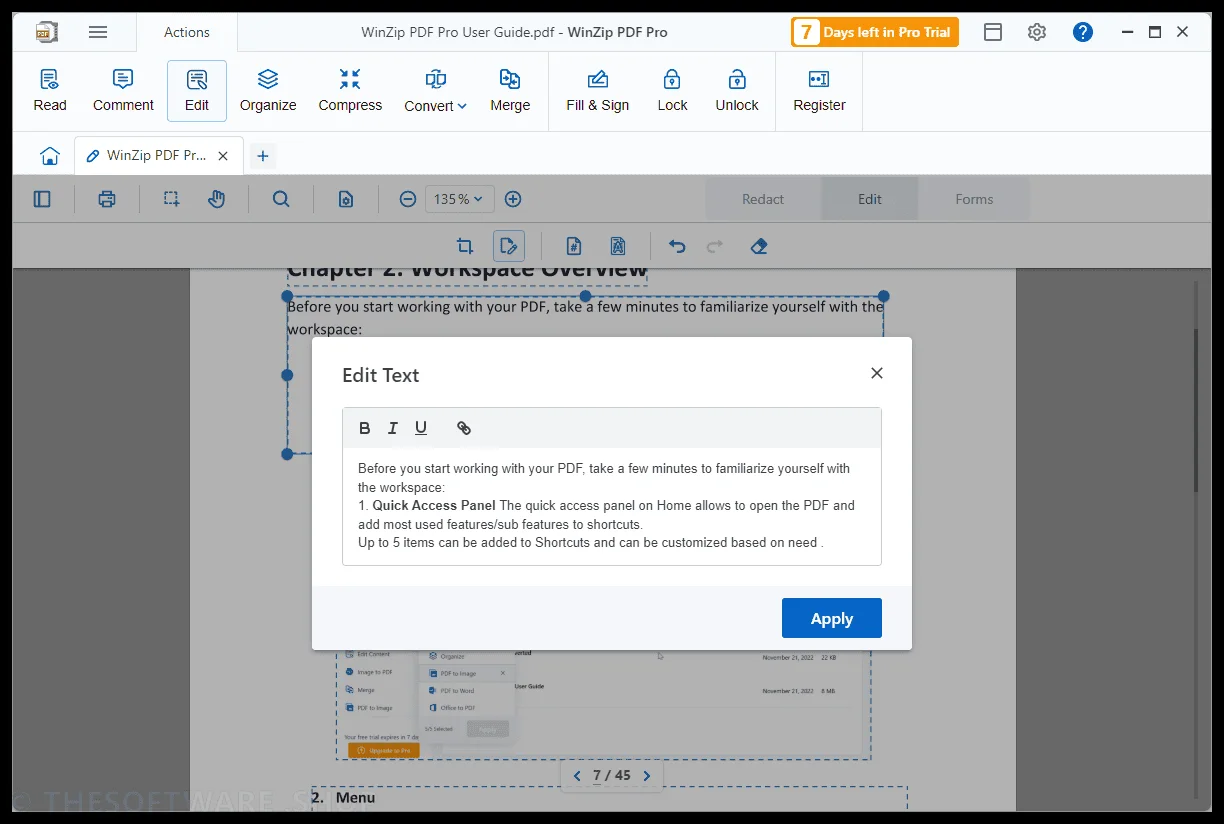
Task: Toggle bold in Edit Text
Action: point(365,428)
